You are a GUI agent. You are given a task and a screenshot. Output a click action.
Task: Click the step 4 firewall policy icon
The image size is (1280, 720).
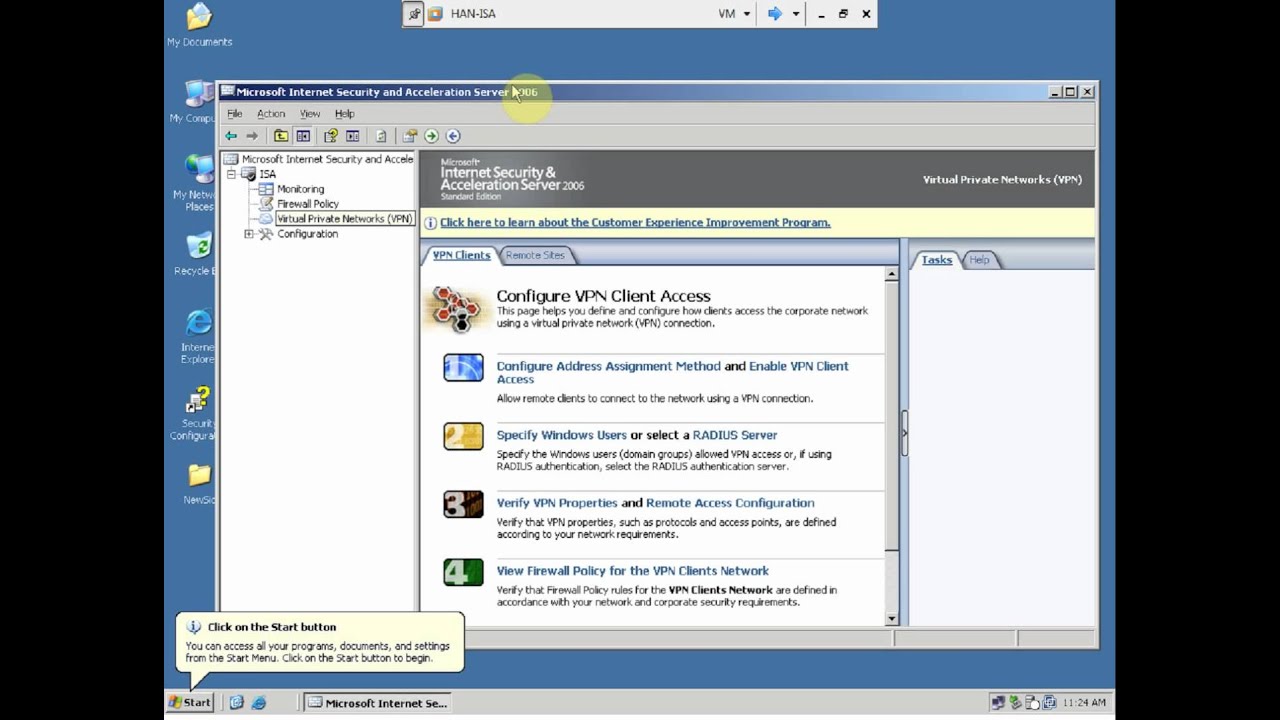coord(463,572)
